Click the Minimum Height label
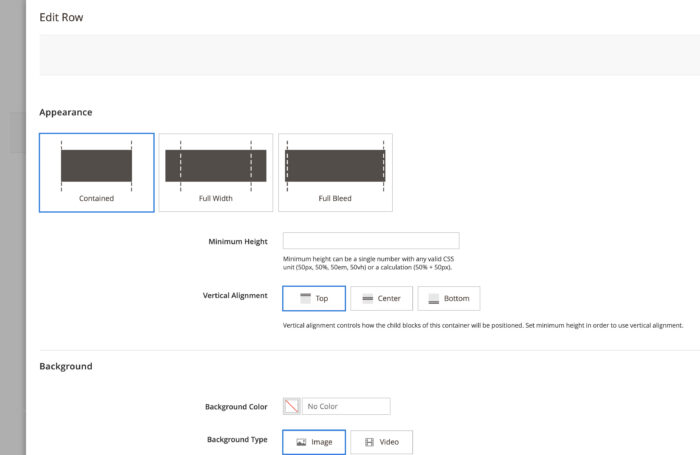The width and height of the screenshot is (700, 455). tap(238, 242)
